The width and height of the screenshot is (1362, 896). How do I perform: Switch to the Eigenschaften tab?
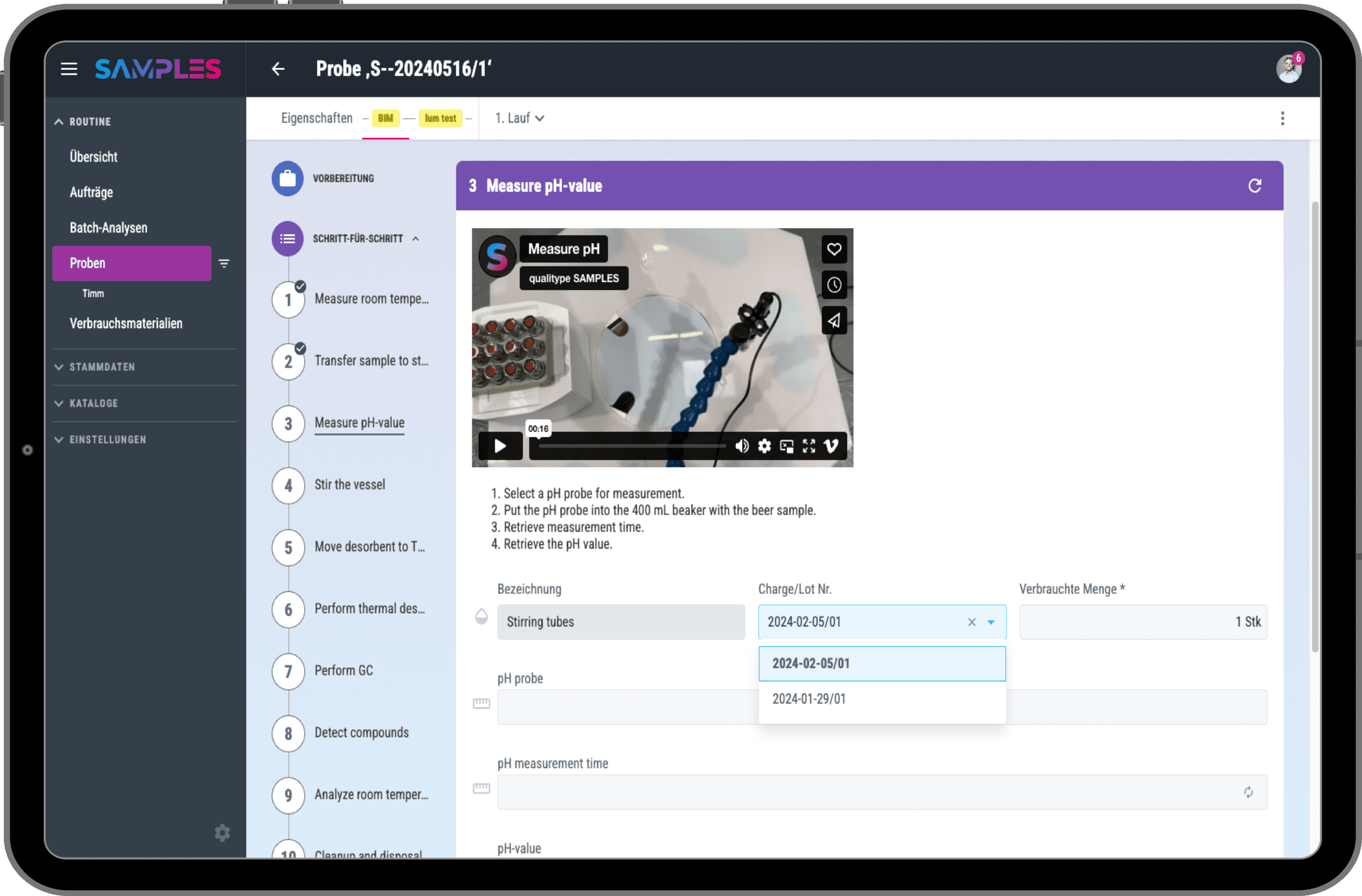coord(317,119)
